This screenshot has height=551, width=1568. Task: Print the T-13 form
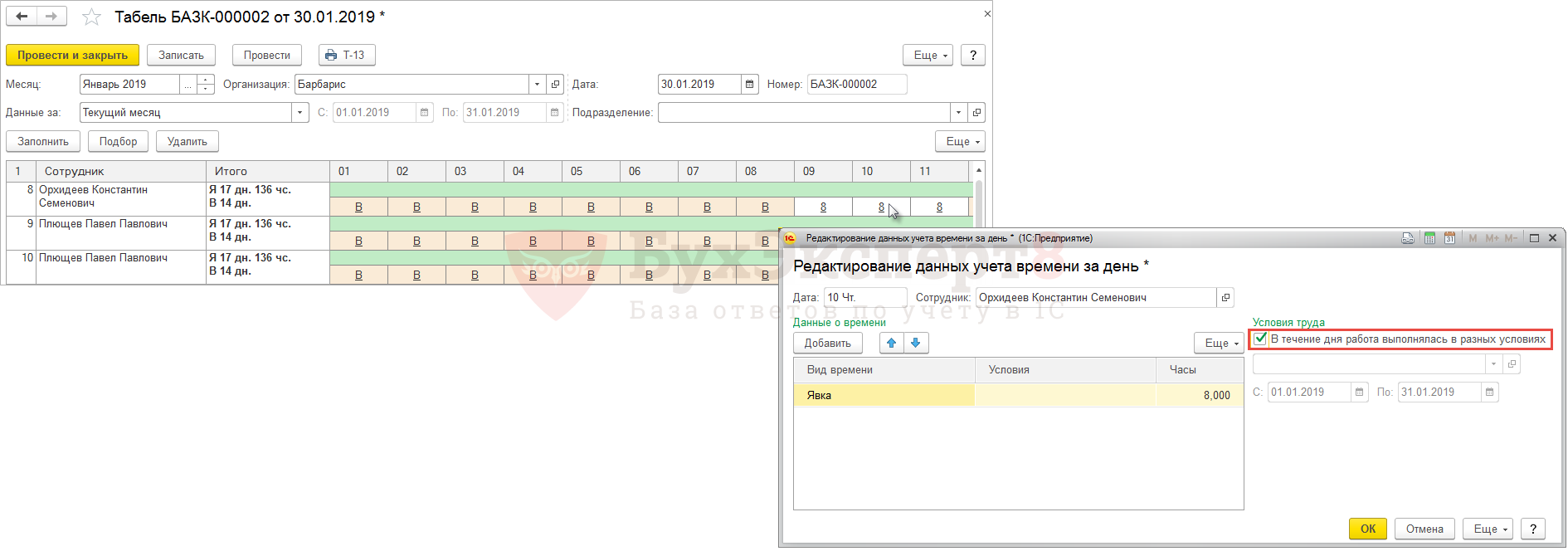pos(346,56)
